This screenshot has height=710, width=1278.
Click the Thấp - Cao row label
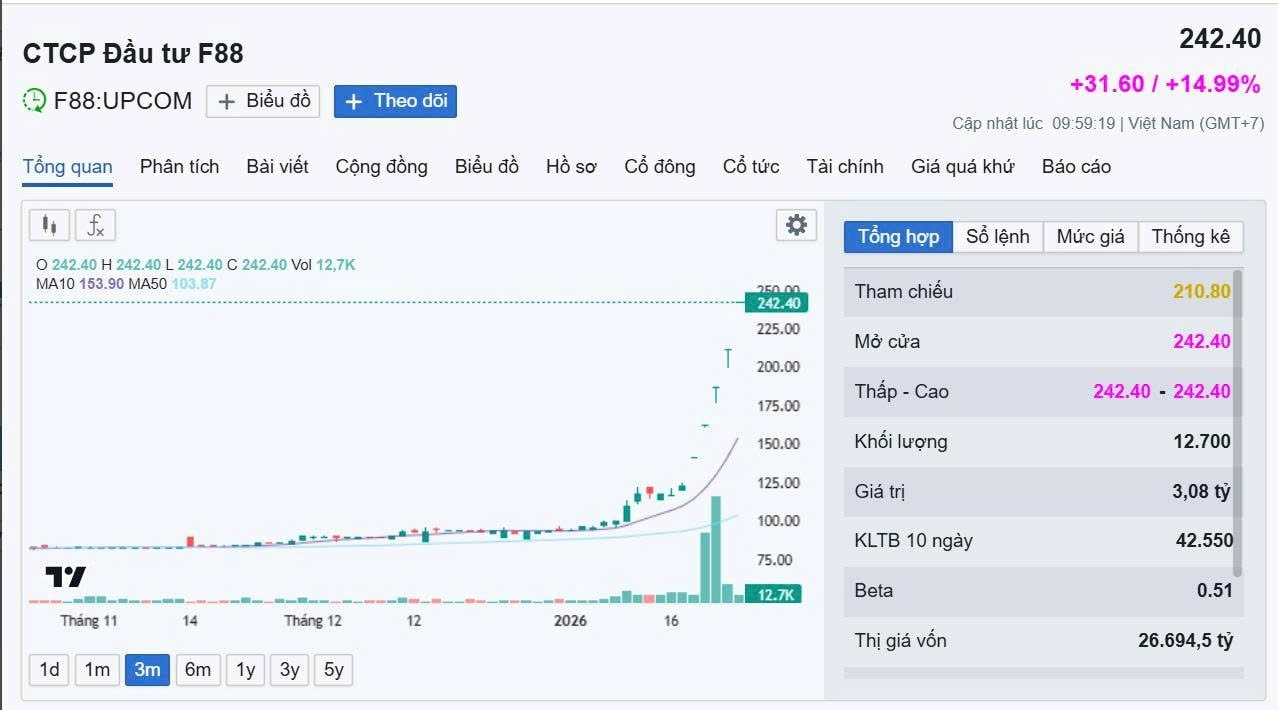902,392
